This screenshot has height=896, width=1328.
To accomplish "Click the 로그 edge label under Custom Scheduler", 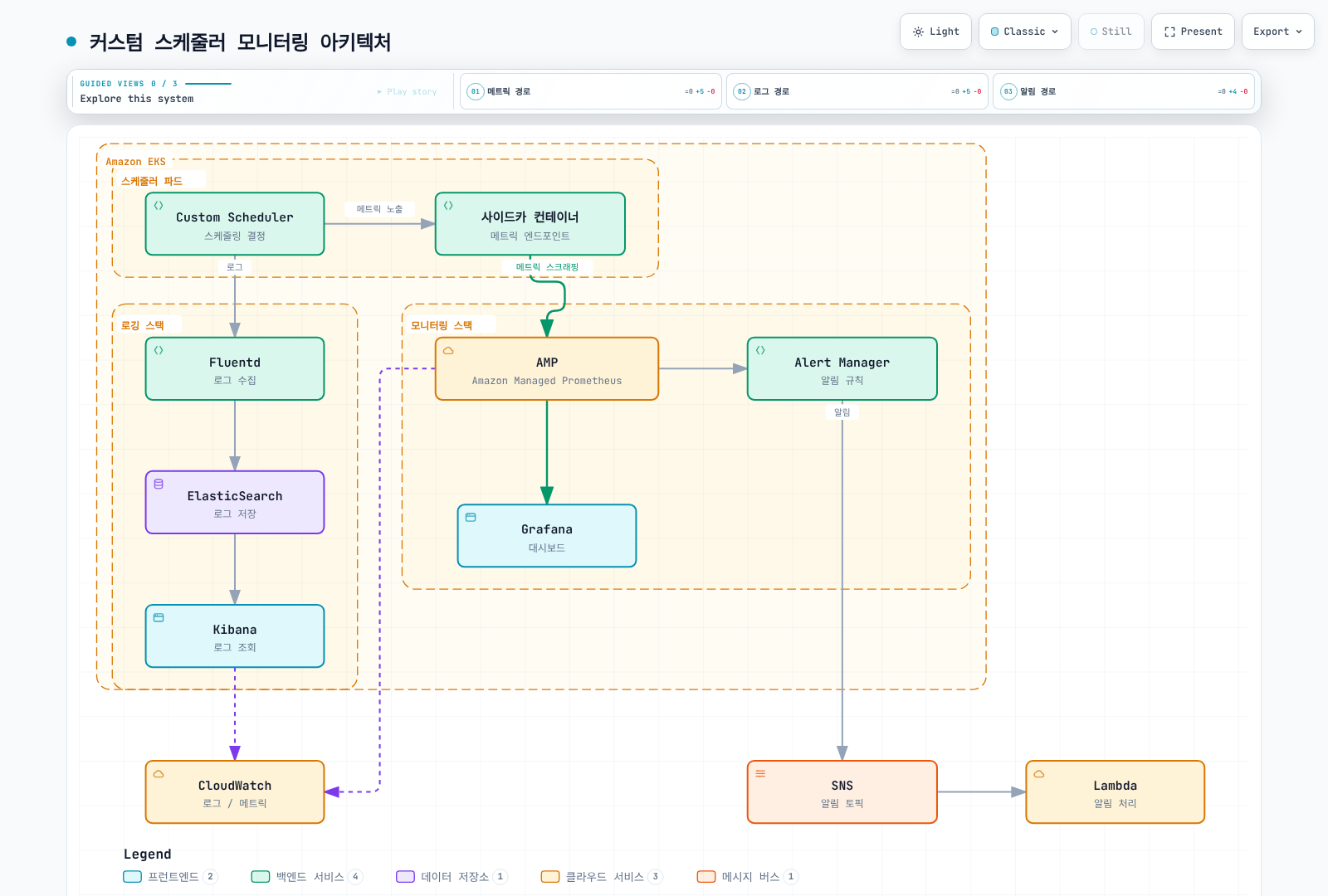I will (x=235, y=267).
